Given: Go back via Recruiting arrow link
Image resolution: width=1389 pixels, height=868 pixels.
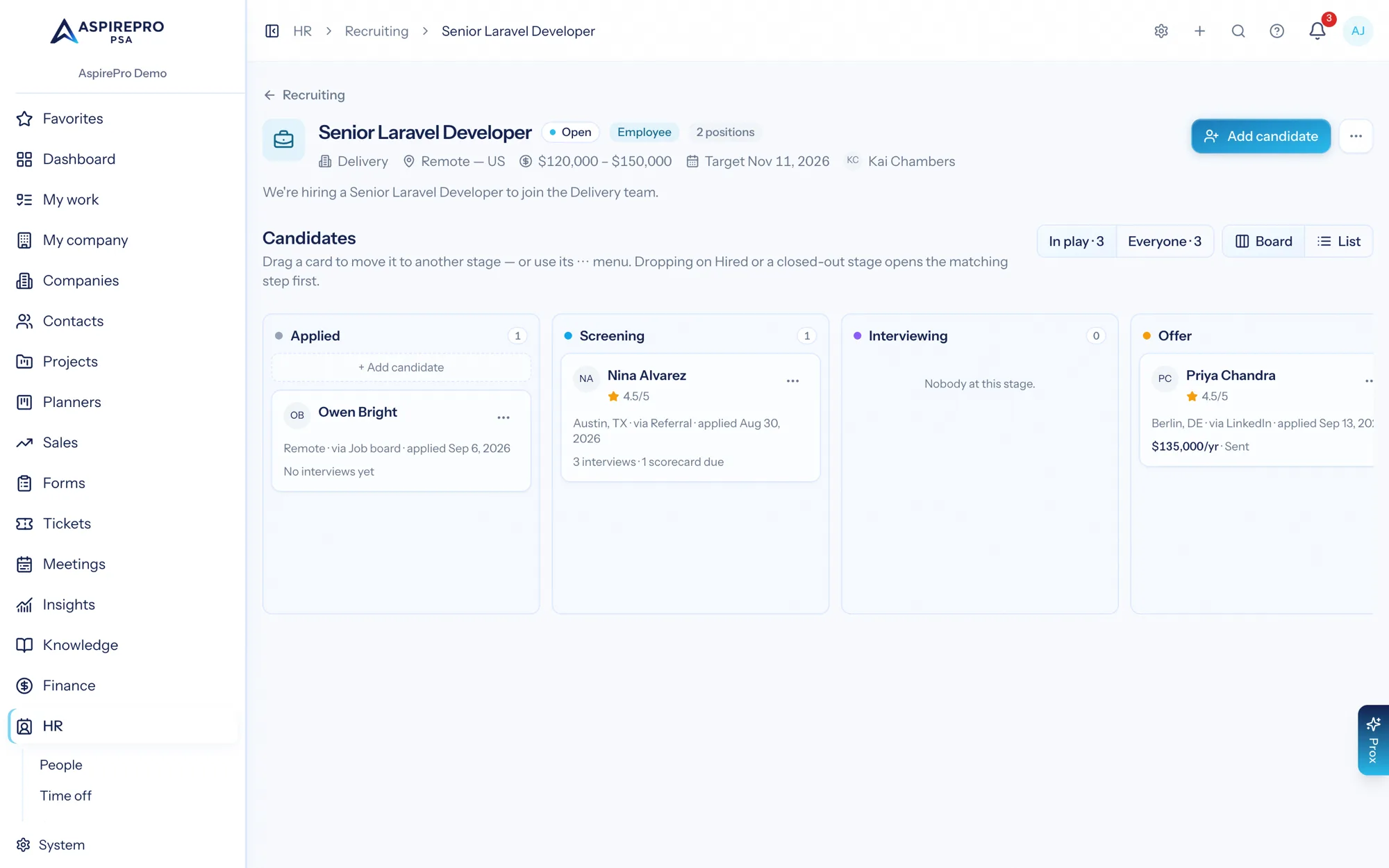Looking at the screenshot, I should coord(304,95).
